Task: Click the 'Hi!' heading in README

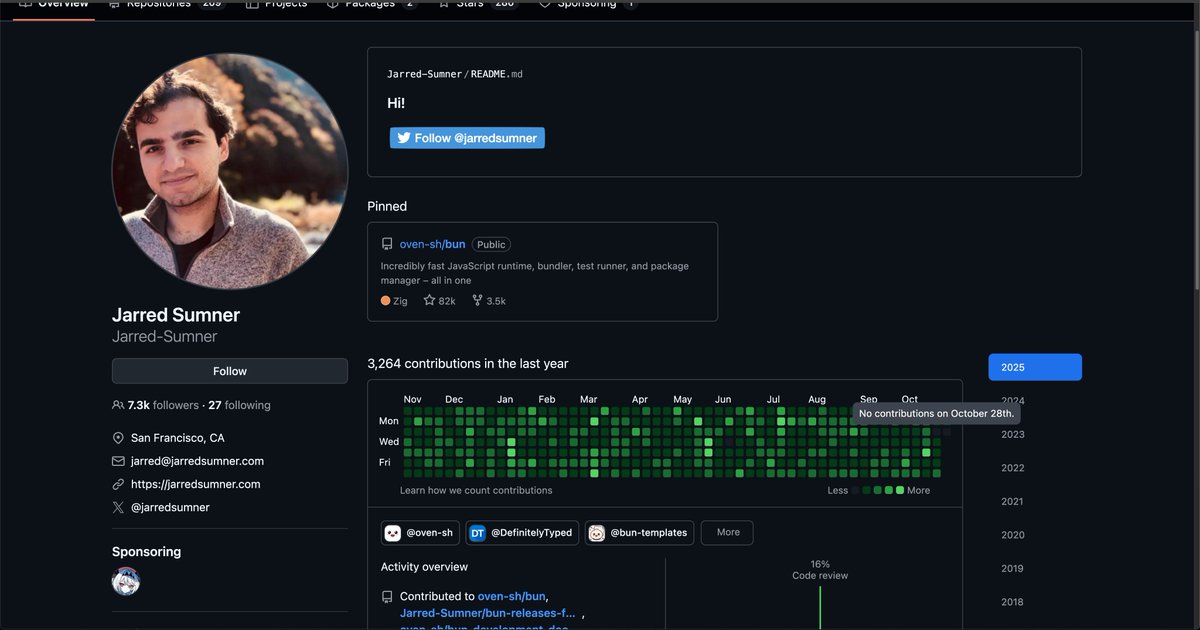Action: tap(396, 103)
